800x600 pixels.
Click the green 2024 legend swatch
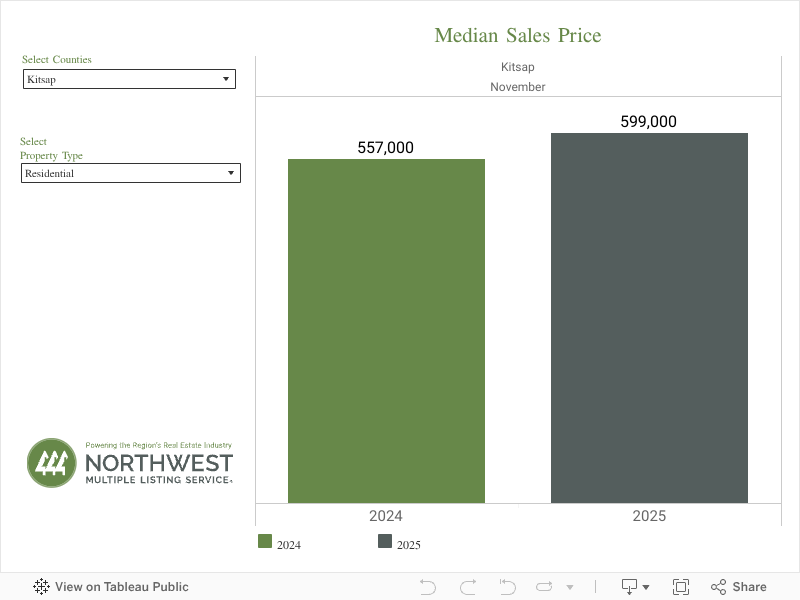point(265,541)
